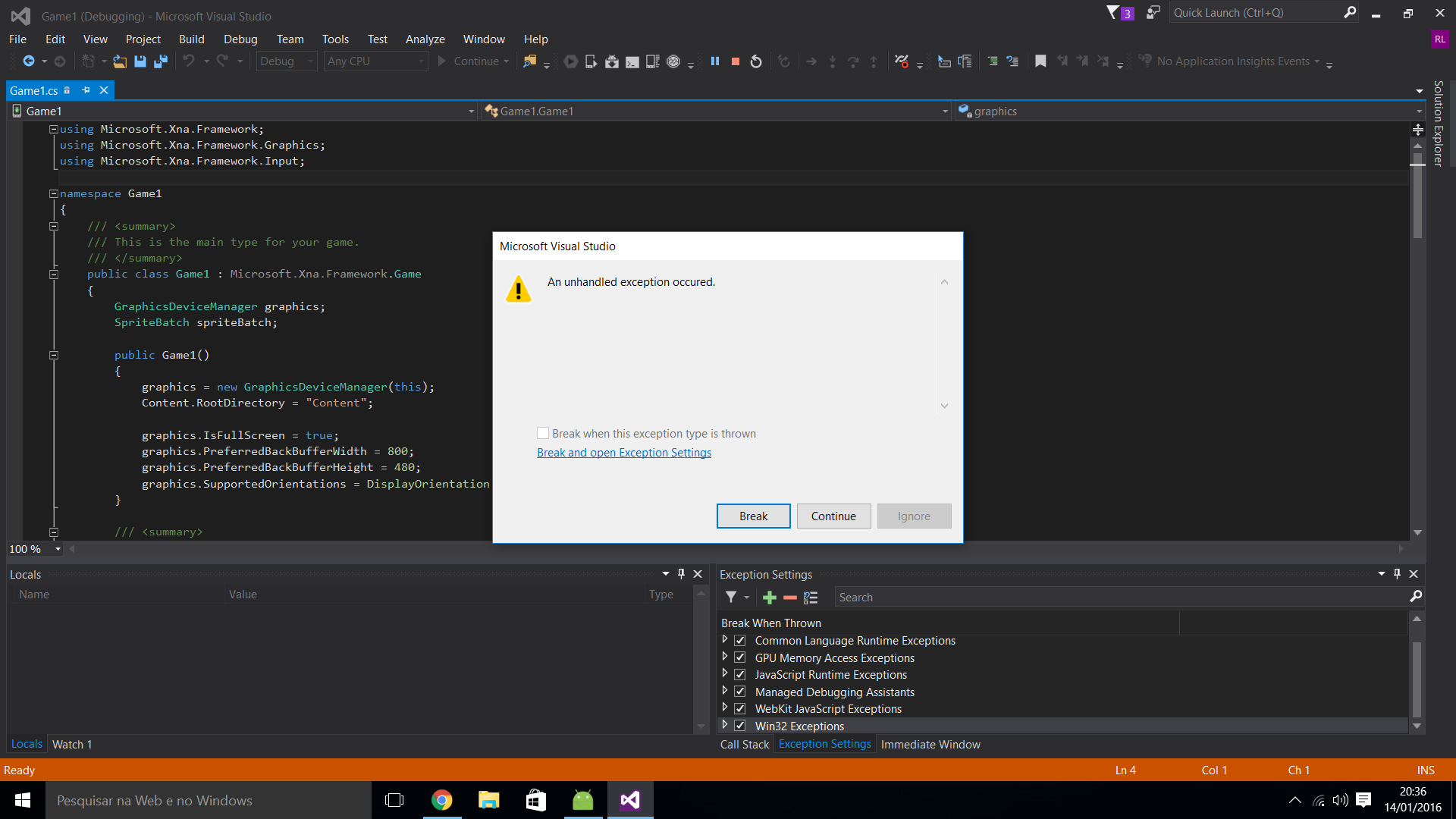
Task: Open File Explorer from the taskbar
Action: tap(489, 800)
